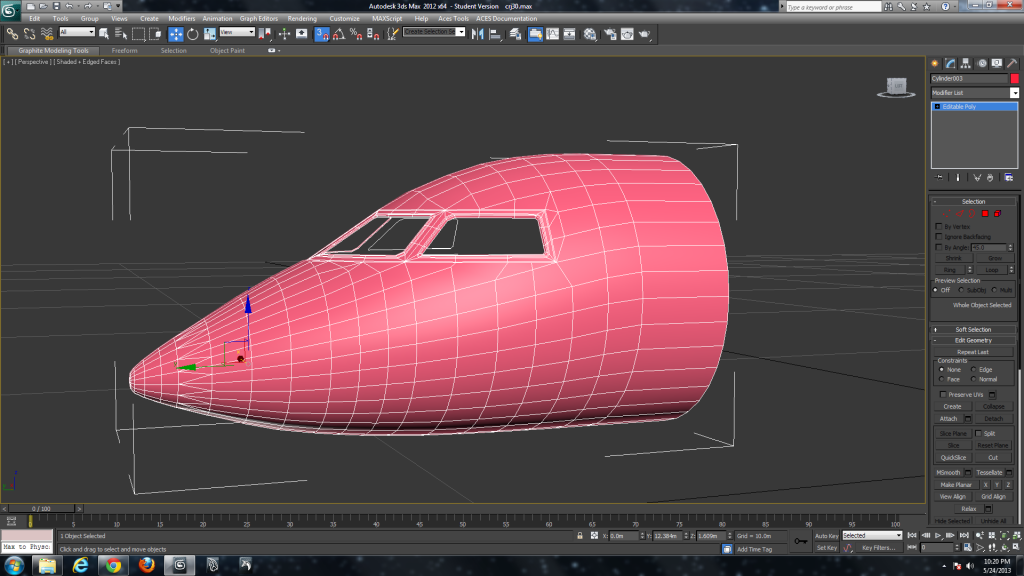The image size is (1024, 576).
Task: Click the Mirror tool icon
Action: point(478,33)
